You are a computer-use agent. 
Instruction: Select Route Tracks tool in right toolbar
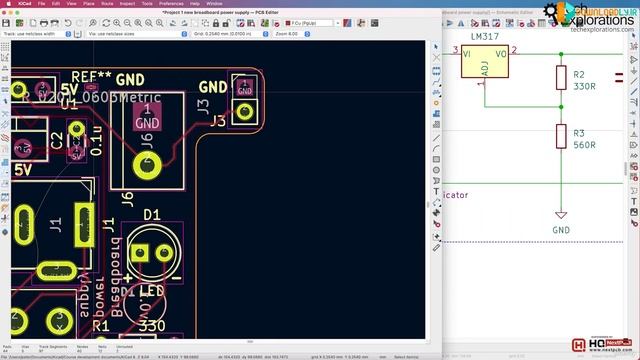tap(436, 82)
